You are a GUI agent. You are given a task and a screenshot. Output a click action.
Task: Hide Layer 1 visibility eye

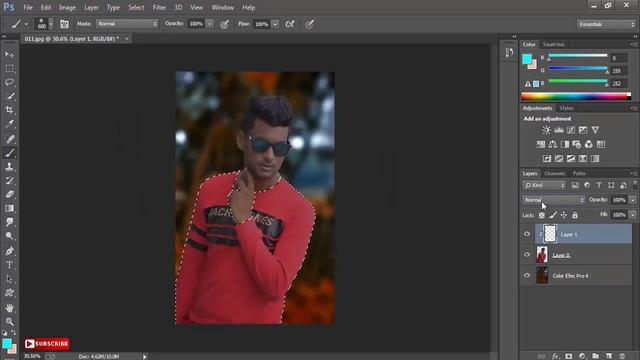[527, 234]
